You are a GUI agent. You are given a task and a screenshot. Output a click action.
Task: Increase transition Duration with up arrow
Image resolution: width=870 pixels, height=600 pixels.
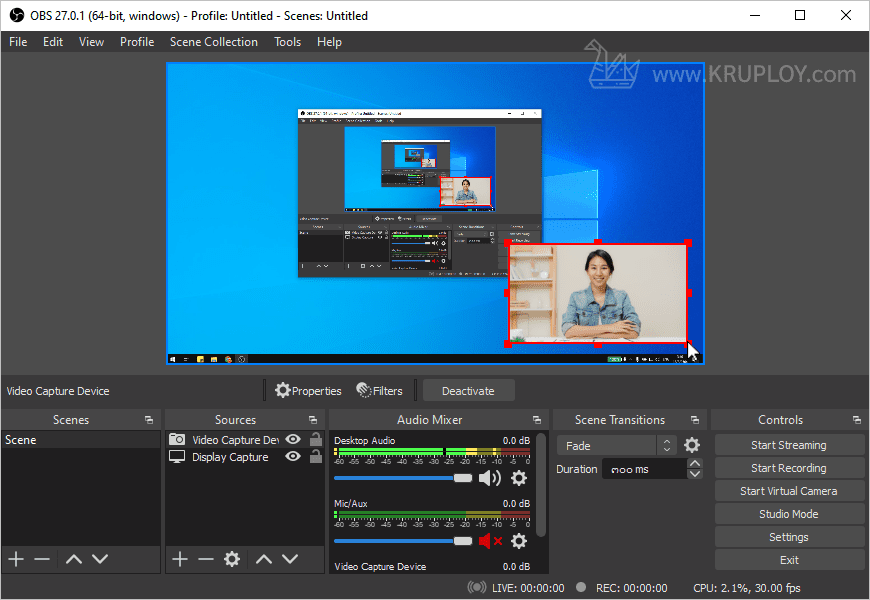(695, 464)
